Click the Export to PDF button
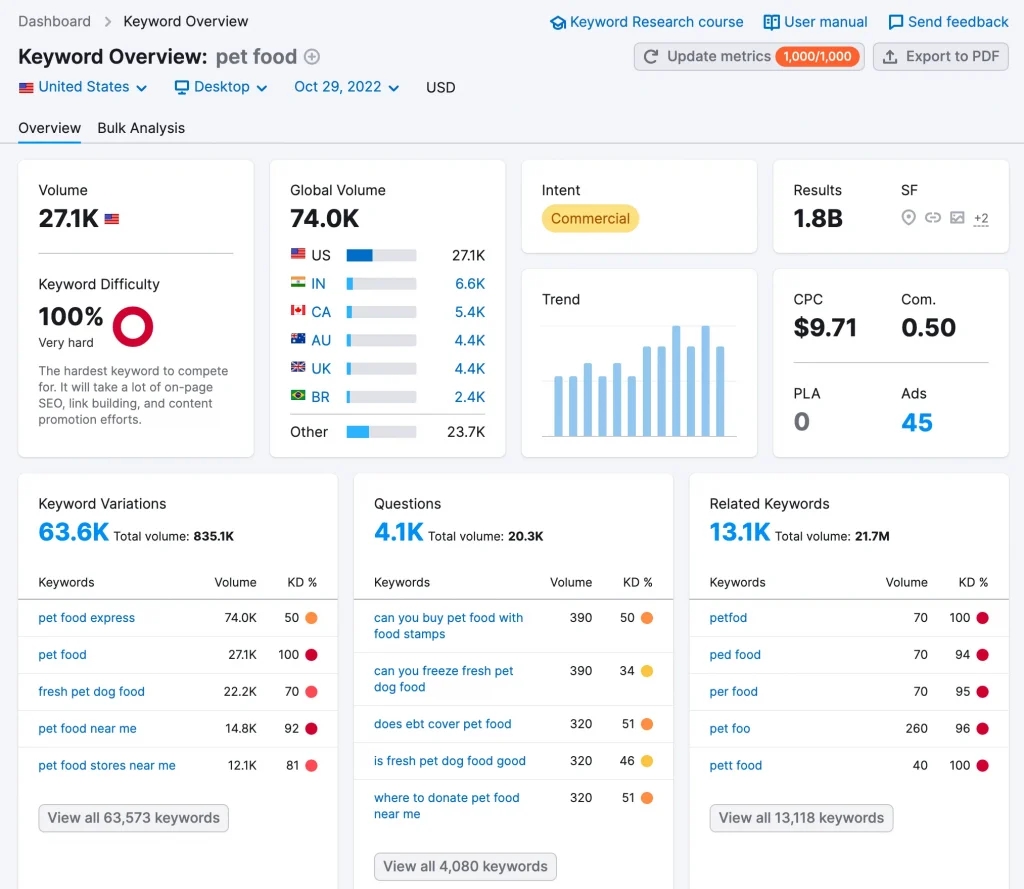 (941, 57)
